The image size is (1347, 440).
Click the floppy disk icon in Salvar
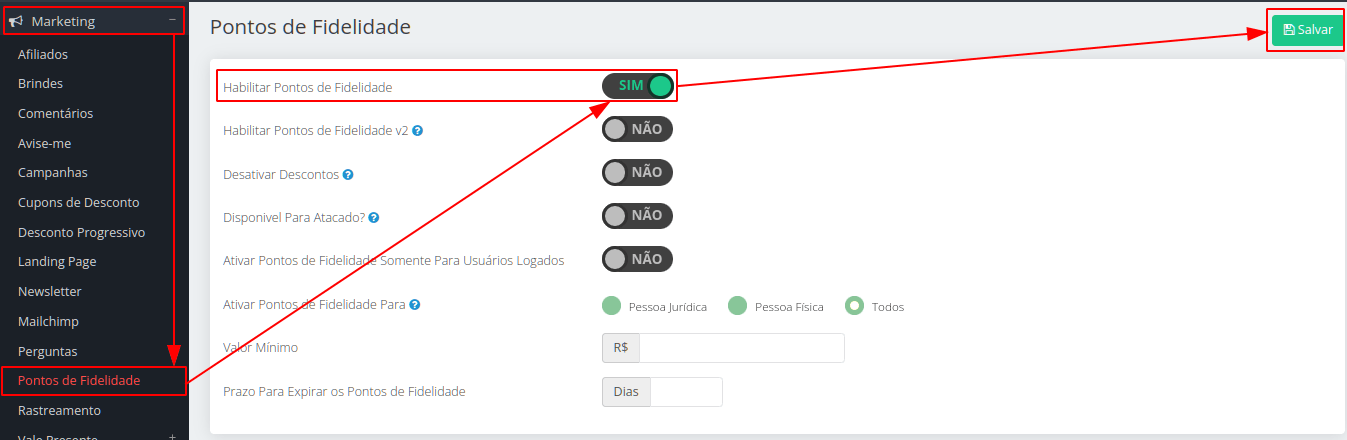click(1289, 30)
